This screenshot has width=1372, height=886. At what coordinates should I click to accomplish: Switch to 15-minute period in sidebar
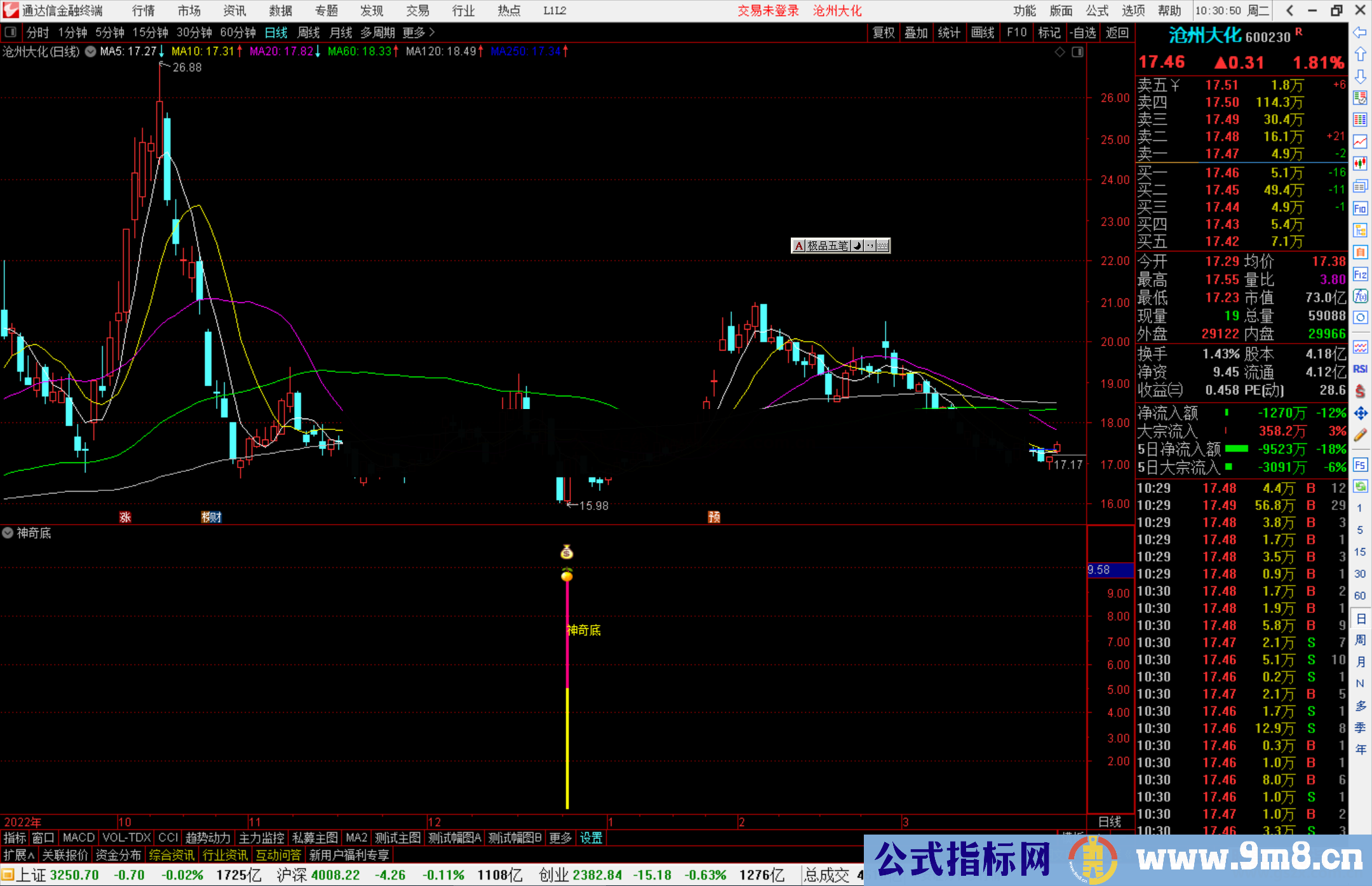pyautogui.click(x=1359, y=552)
